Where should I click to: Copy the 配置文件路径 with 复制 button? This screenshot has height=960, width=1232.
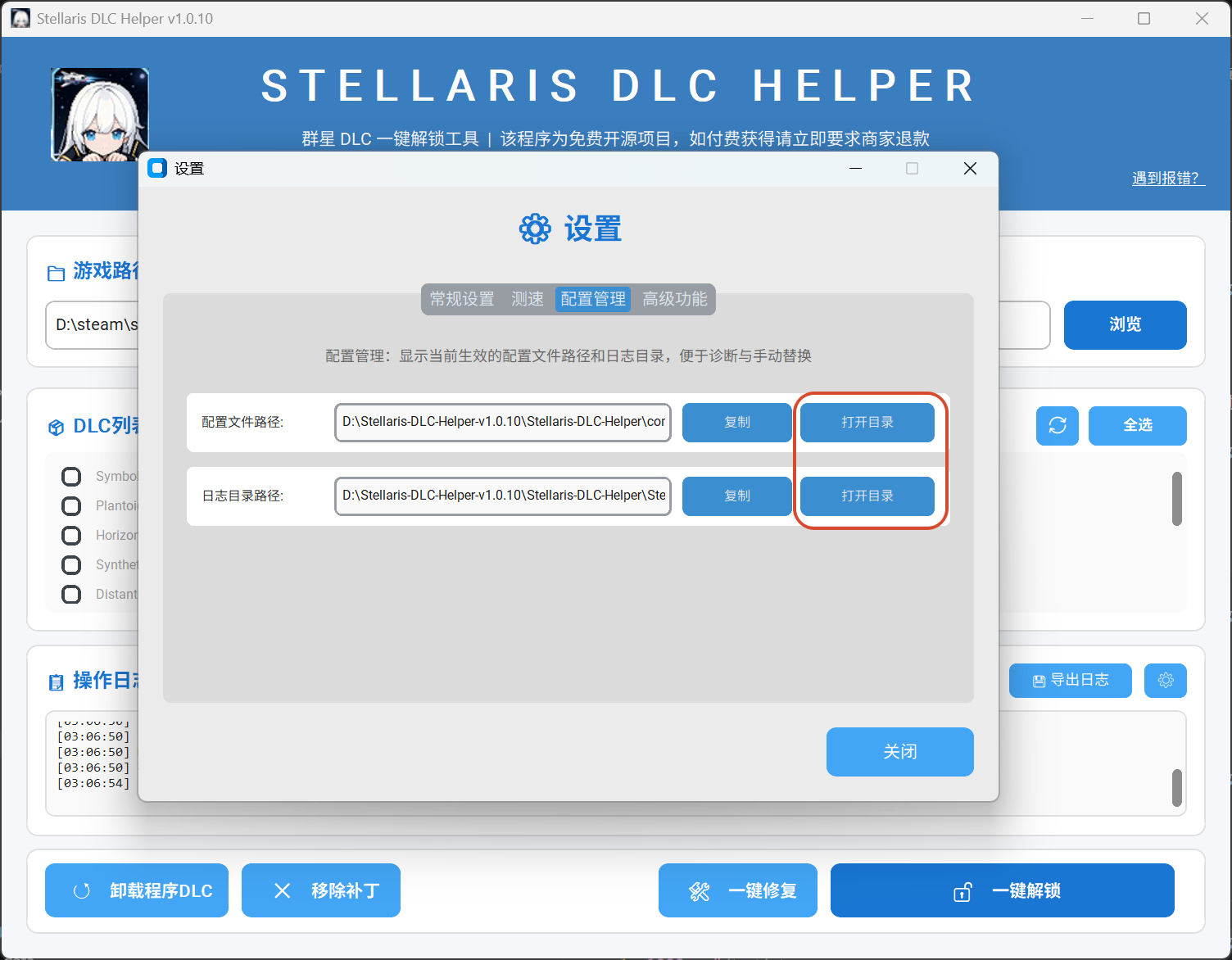(x=737, y=423)
